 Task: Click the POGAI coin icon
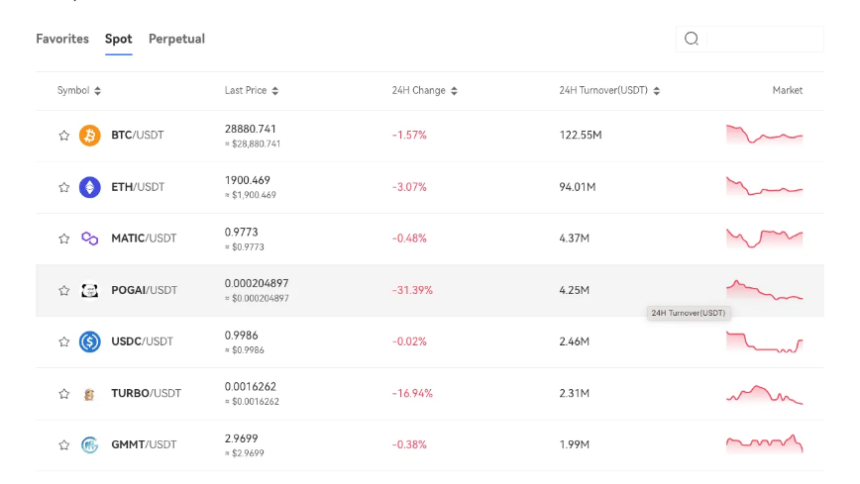[90, 290]
